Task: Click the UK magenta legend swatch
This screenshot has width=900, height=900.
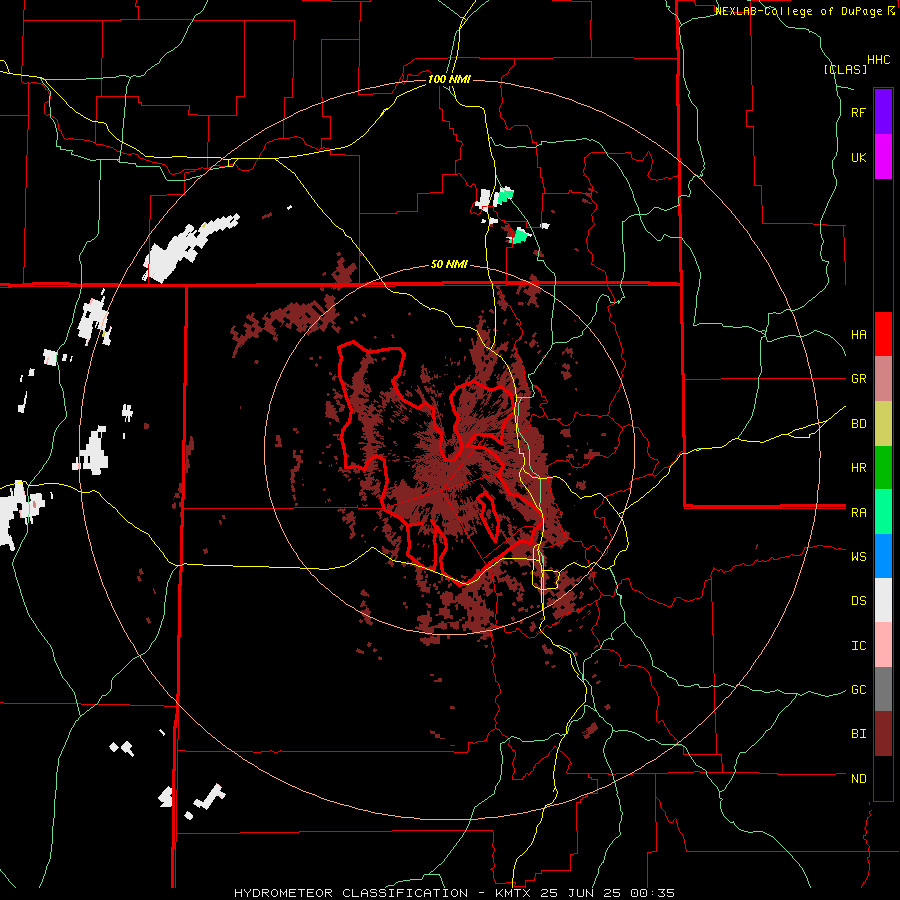Action: [x=883, y=157]
